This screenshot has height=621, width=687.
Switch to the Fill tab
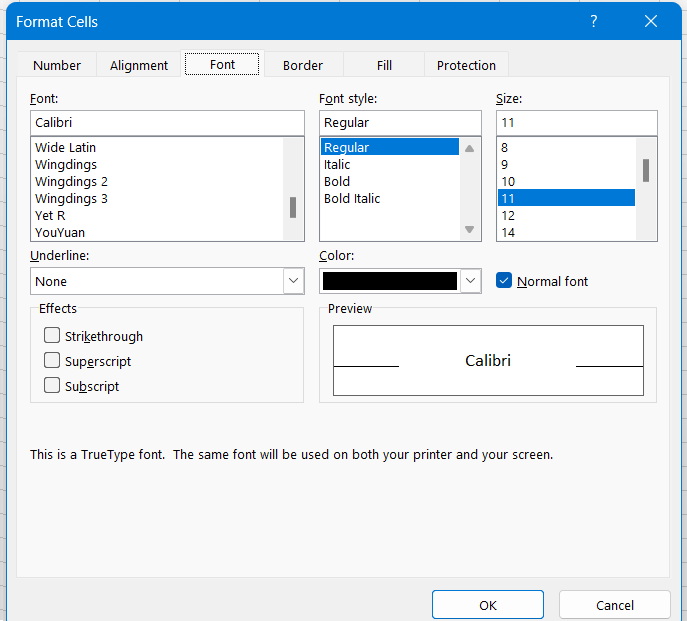[x=384, y=65]
